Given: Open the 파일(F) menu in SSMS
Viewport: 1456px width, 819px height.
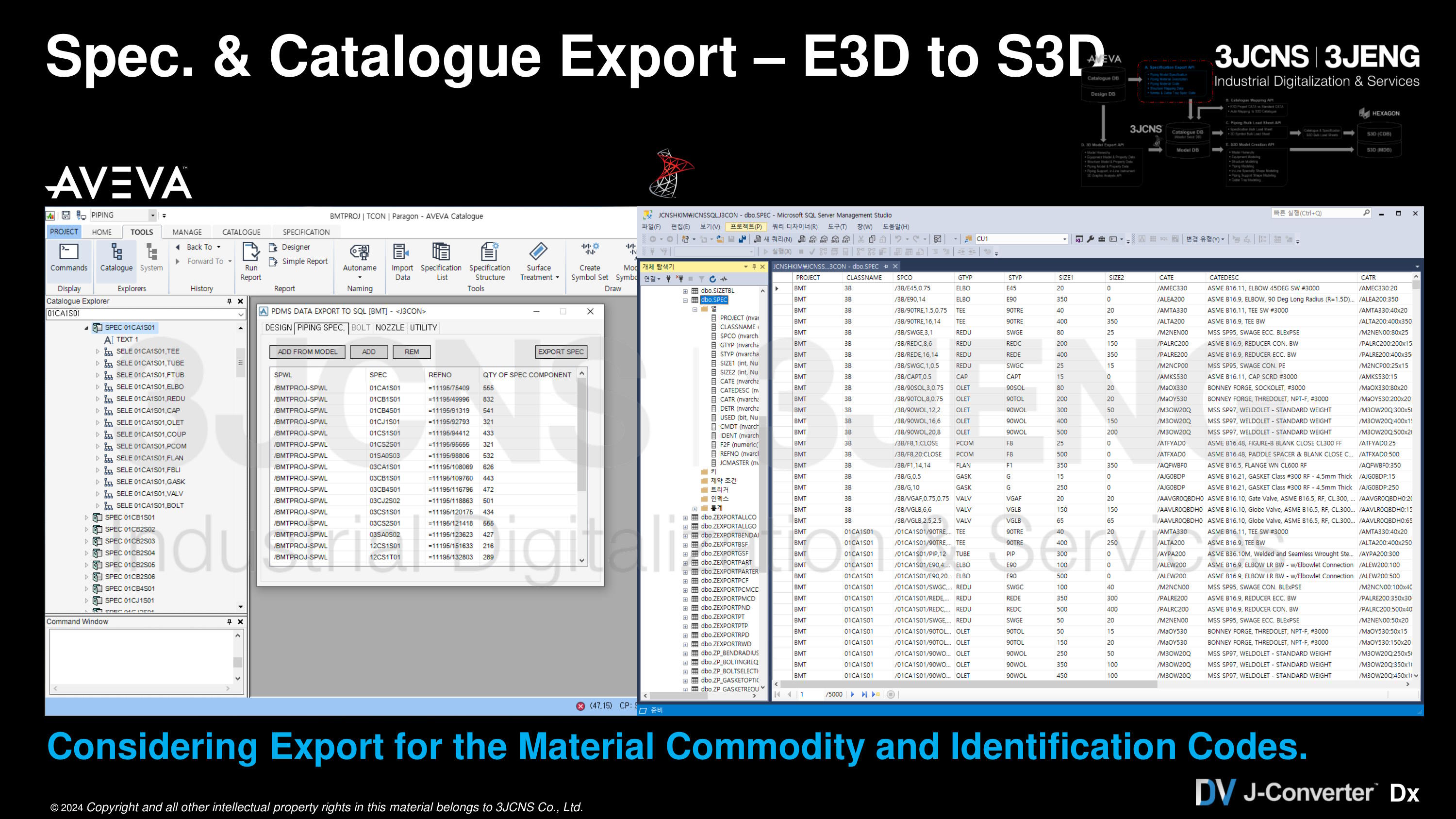Looking at the screenshot, I should click(x=651, y=227).
